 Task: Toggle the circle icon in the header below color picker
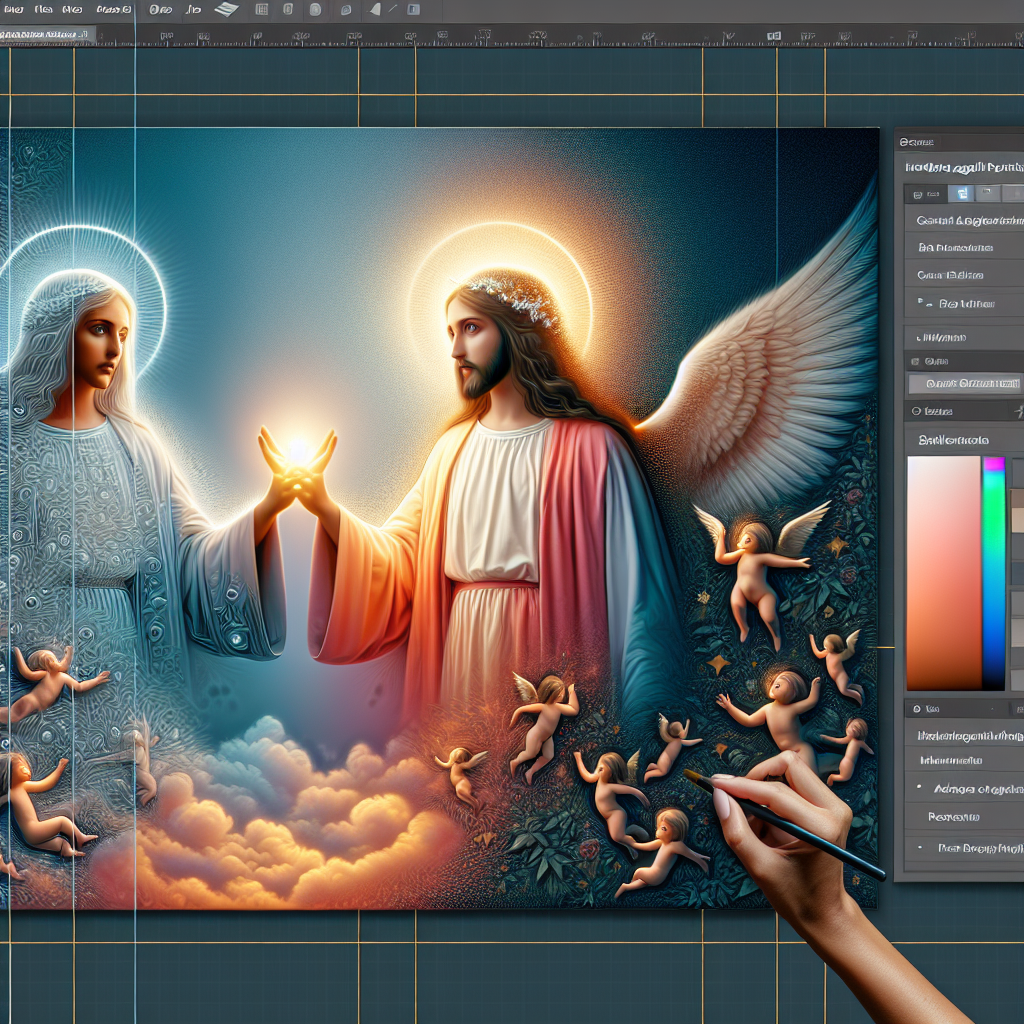coord(916,708)
